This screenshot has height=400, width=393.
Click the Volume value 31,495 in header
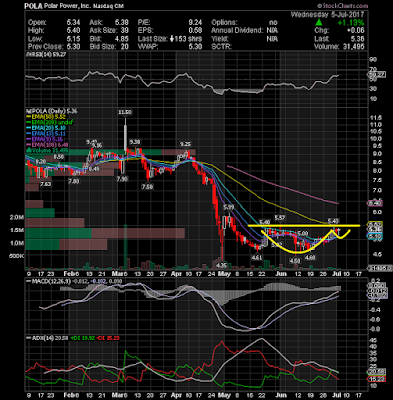[x=354, y=47]
